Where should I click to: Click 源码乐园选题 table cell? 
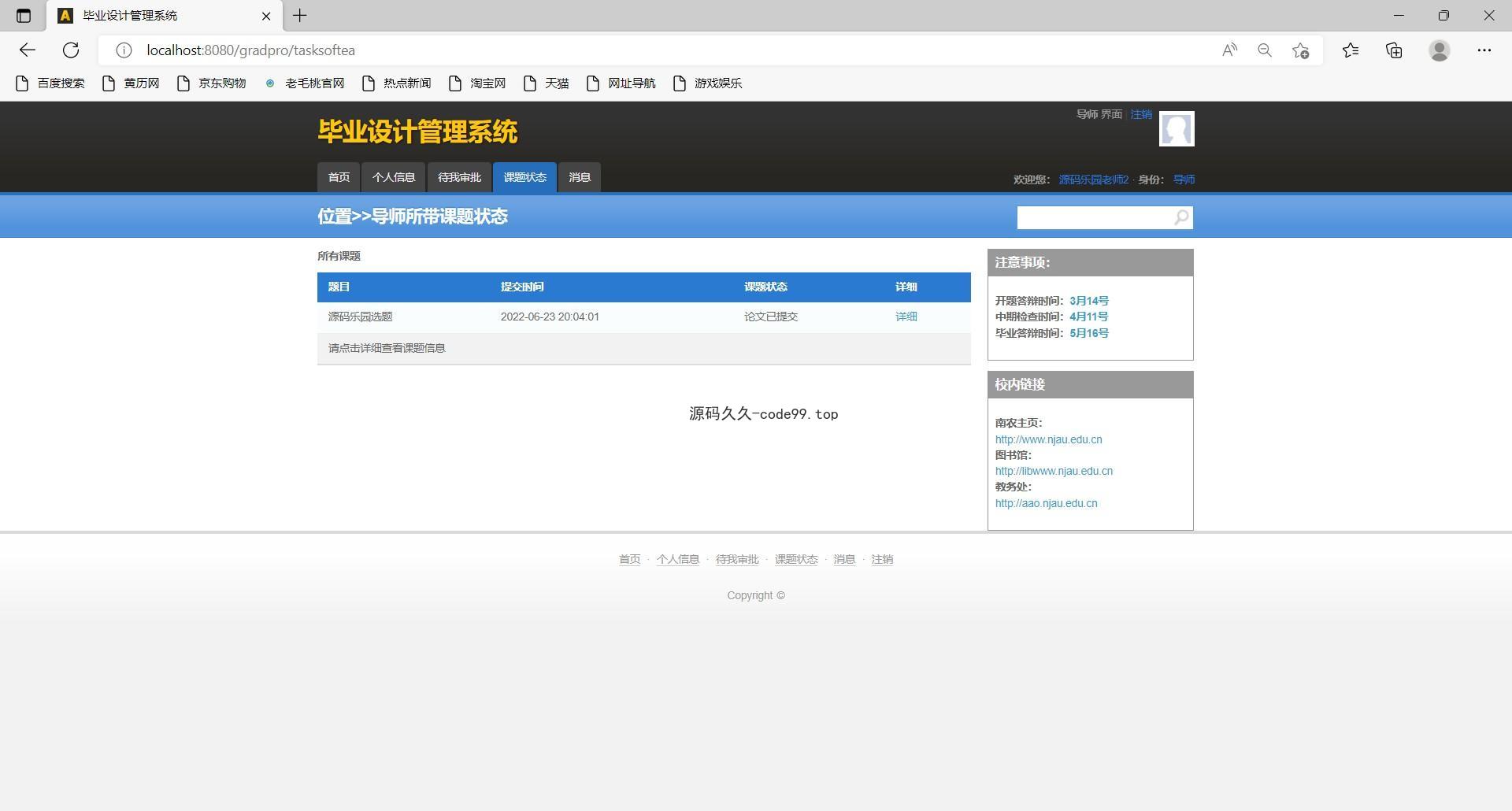(360, 317)
